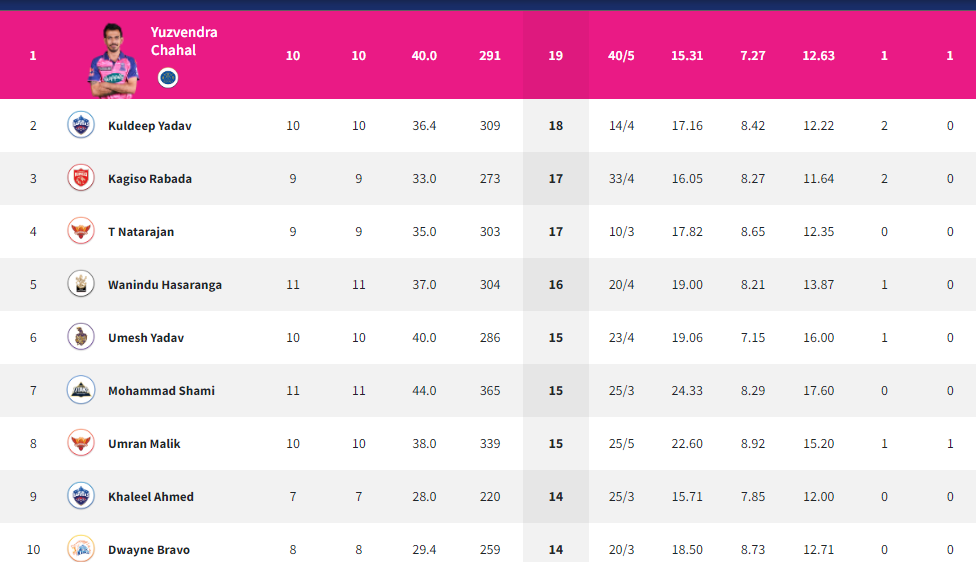
Task: Click the KKR logo beside Umesh Yadav
Action: click(x=81, y=337)
